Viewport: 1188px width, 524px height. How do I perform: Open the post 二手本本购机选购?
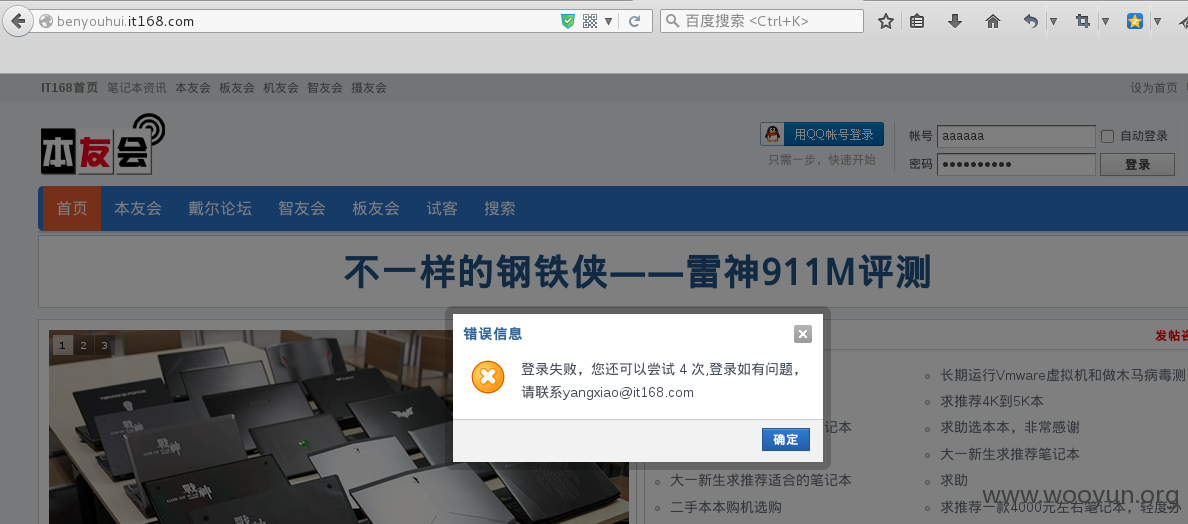(726, 507)
